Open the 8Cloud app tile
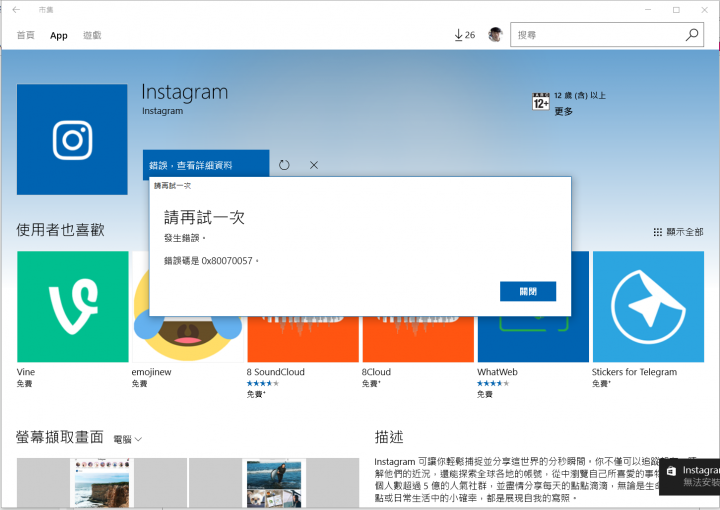720x510 pixels. tap(418, 339)
